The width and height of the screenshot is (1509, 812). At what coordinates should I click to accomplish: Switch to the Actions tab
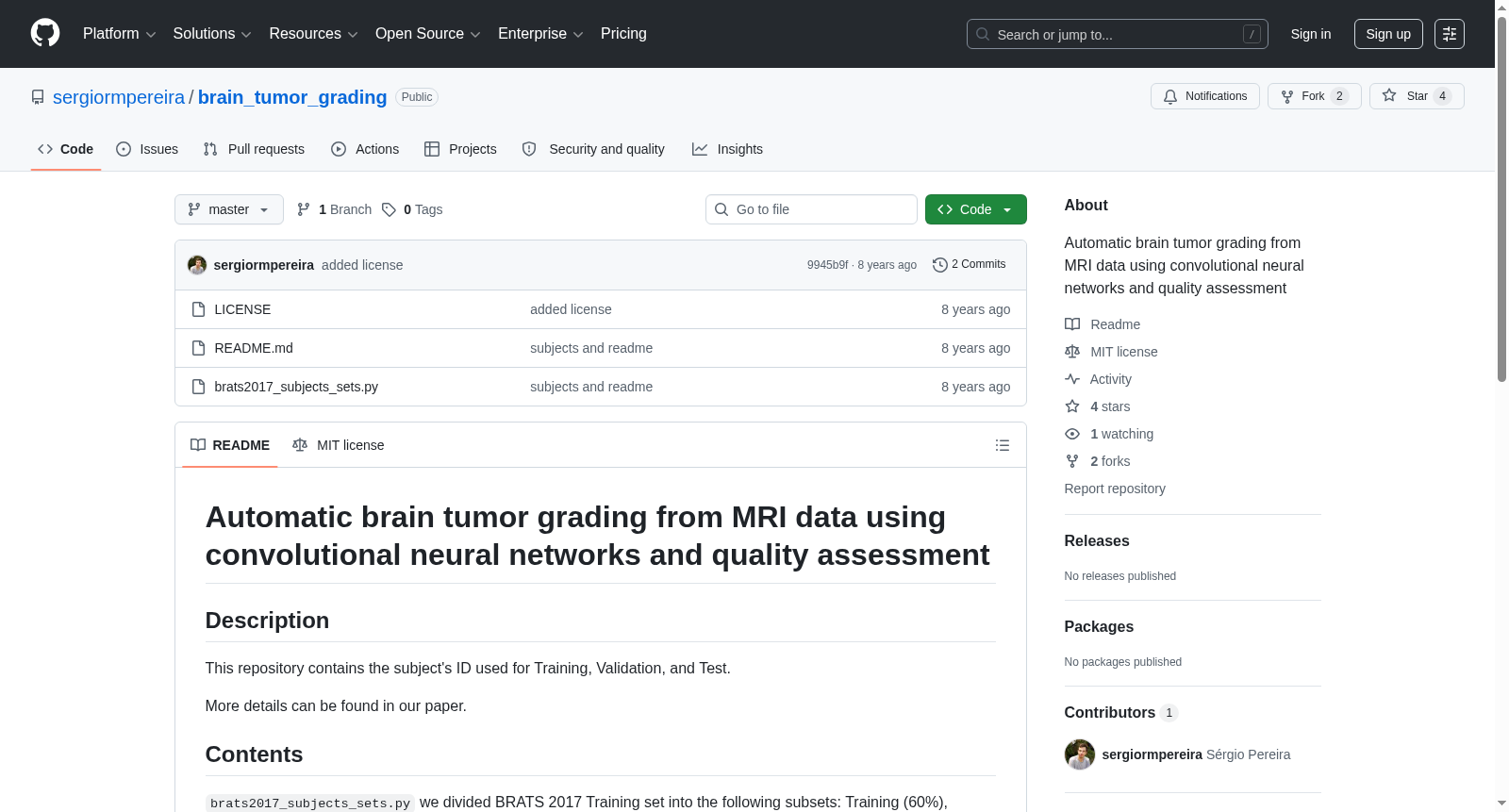[x=365, y=149]
